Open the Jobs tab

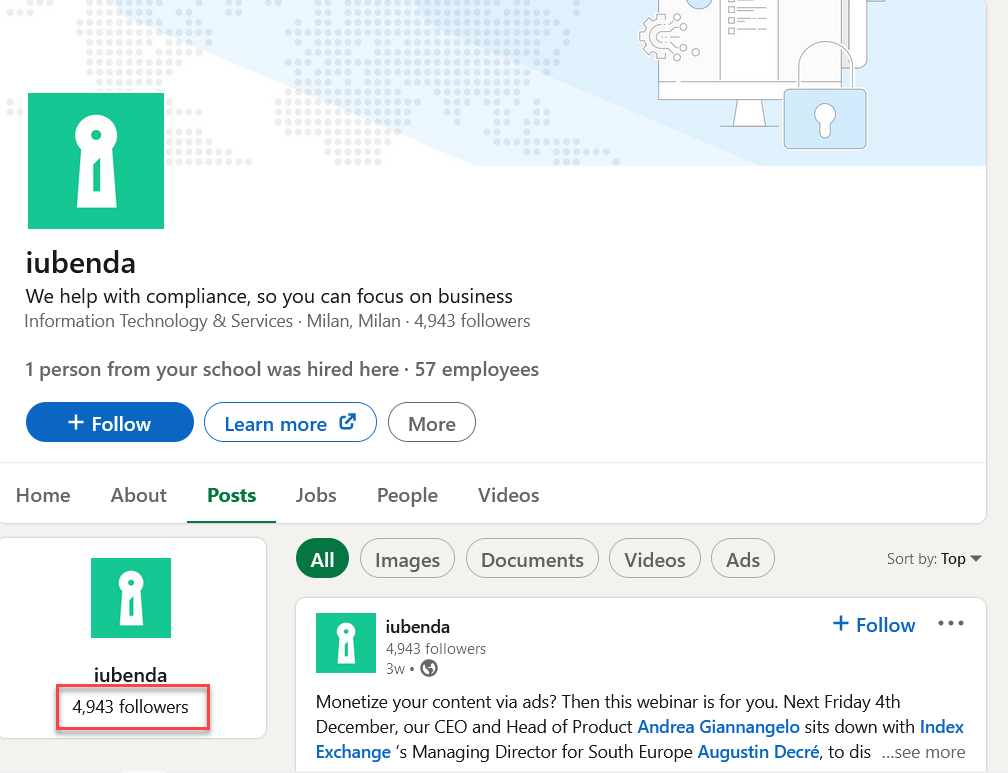point(316,495)
